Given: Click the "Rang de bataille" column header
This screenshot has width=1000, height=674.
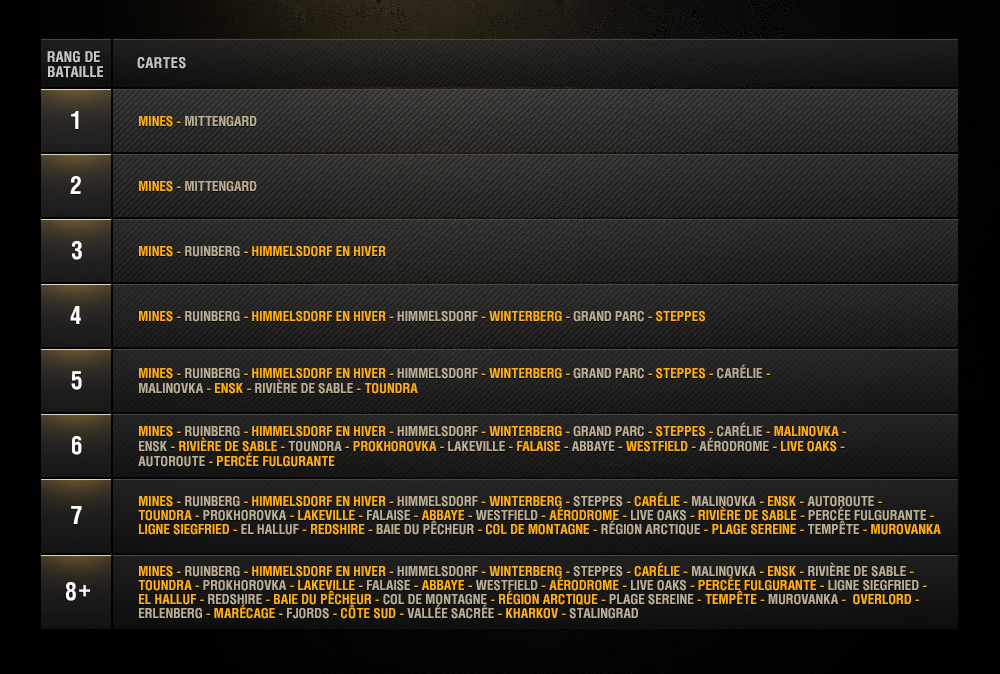Looking at the screenshot, I should click(75, 64).
